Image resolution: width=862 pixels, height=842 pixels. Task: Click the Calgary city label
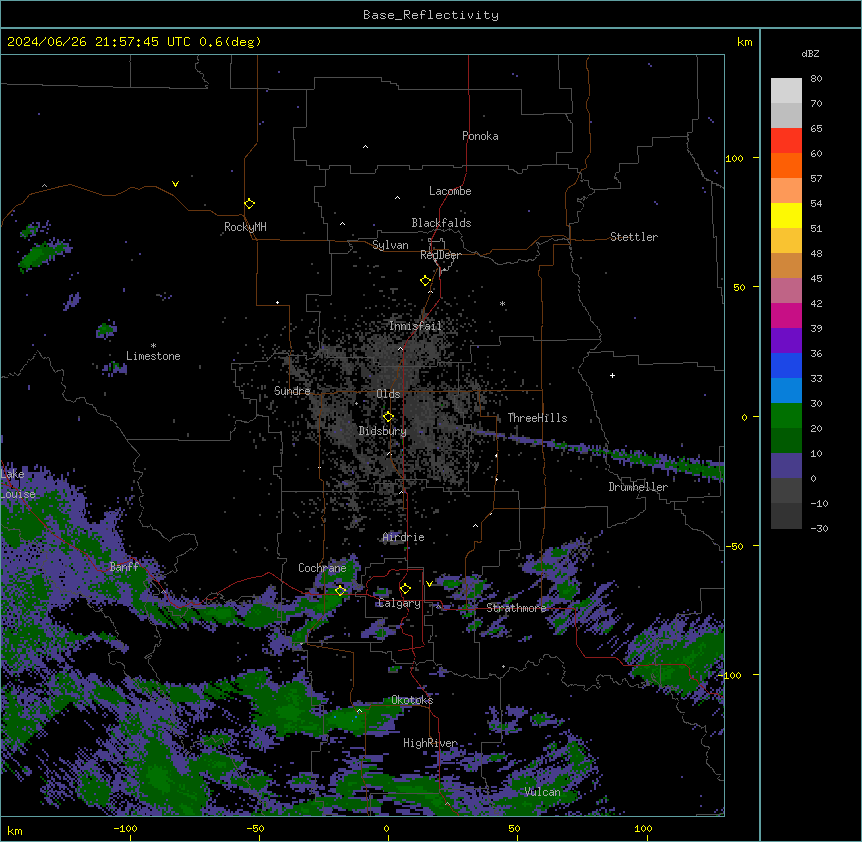pos(399,603)
